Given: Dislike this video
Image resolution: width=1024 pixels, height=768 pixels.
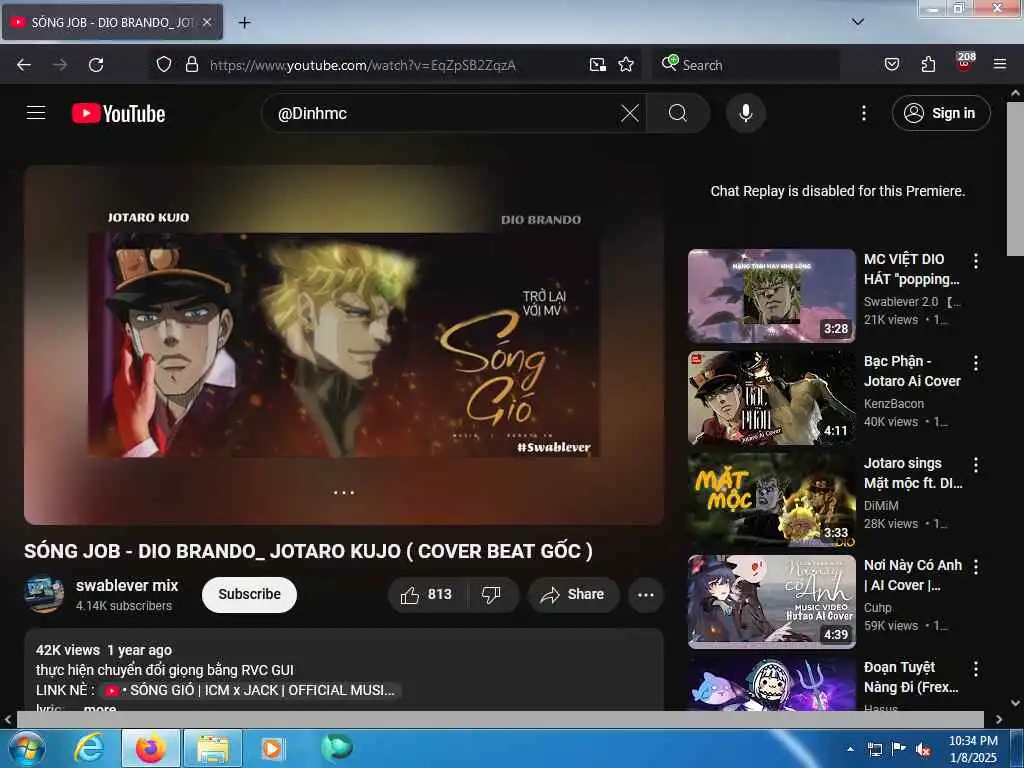Looking at the screenshot, I should click(x=491, y=594).
